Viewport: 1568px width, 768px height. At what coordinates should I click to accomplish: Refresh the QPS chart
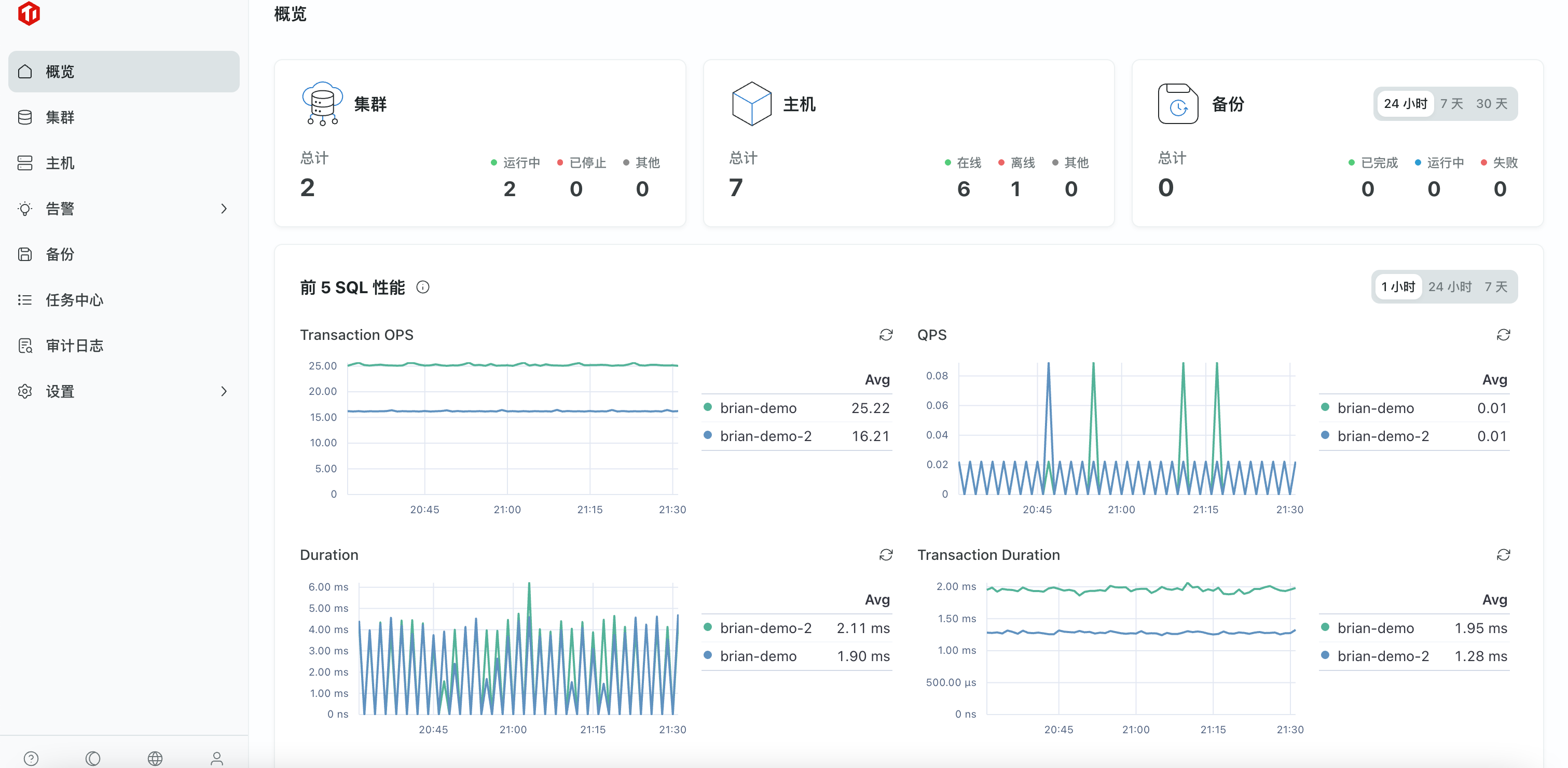pos(1503,335)
